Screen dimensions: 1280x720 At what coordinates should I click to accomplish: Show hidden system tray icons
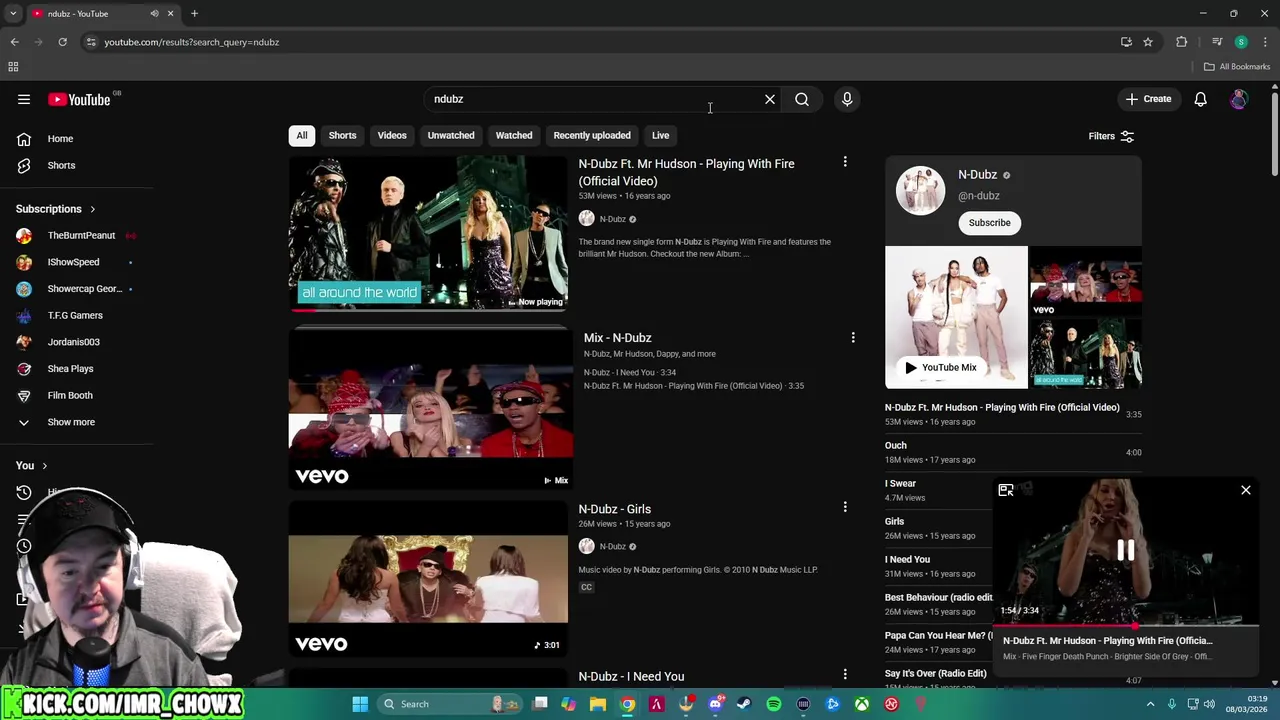coord(1150,704)
